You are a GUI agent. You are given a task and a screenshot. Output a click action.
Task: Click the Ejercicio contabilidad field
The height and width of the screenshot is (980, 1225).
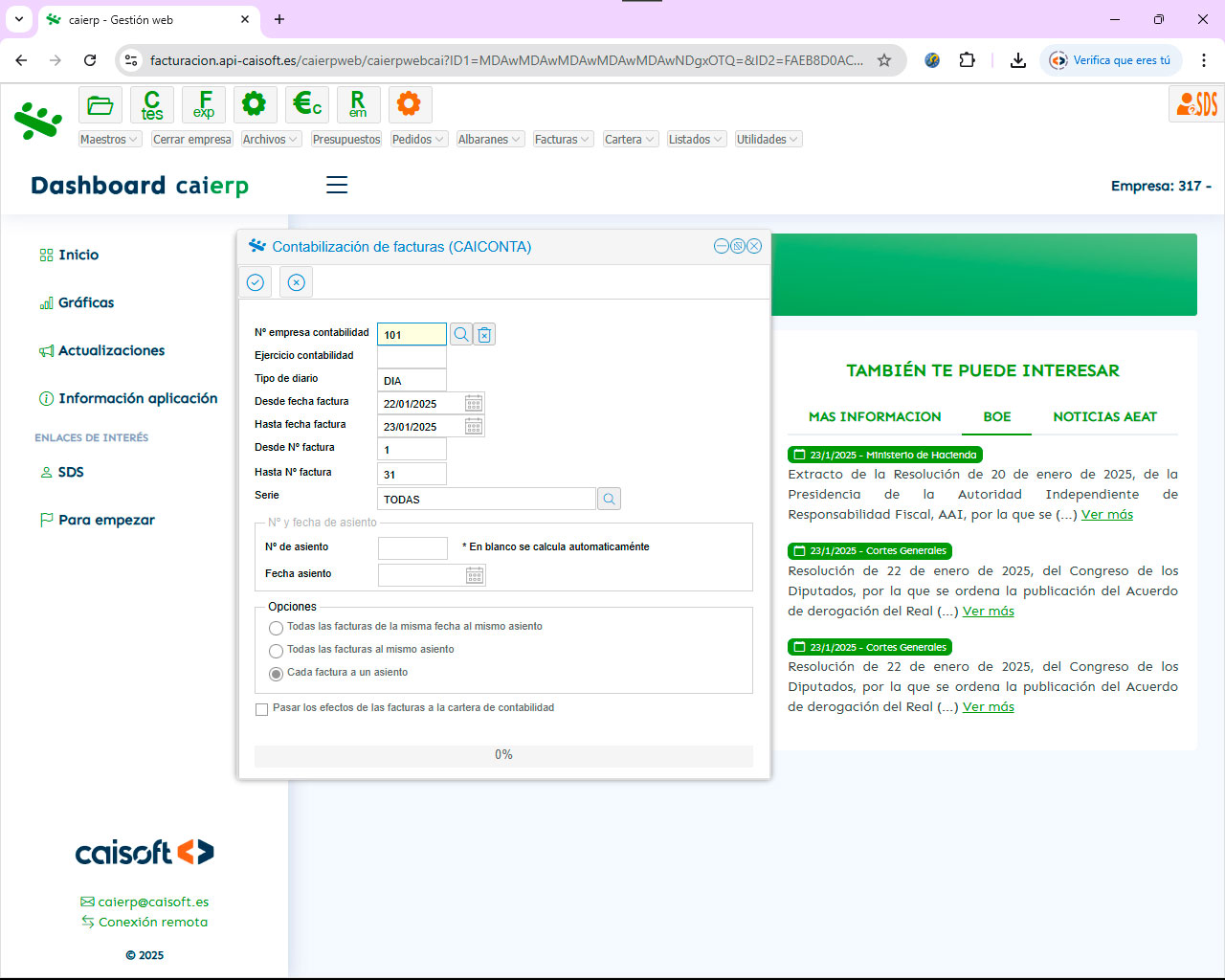412,357
